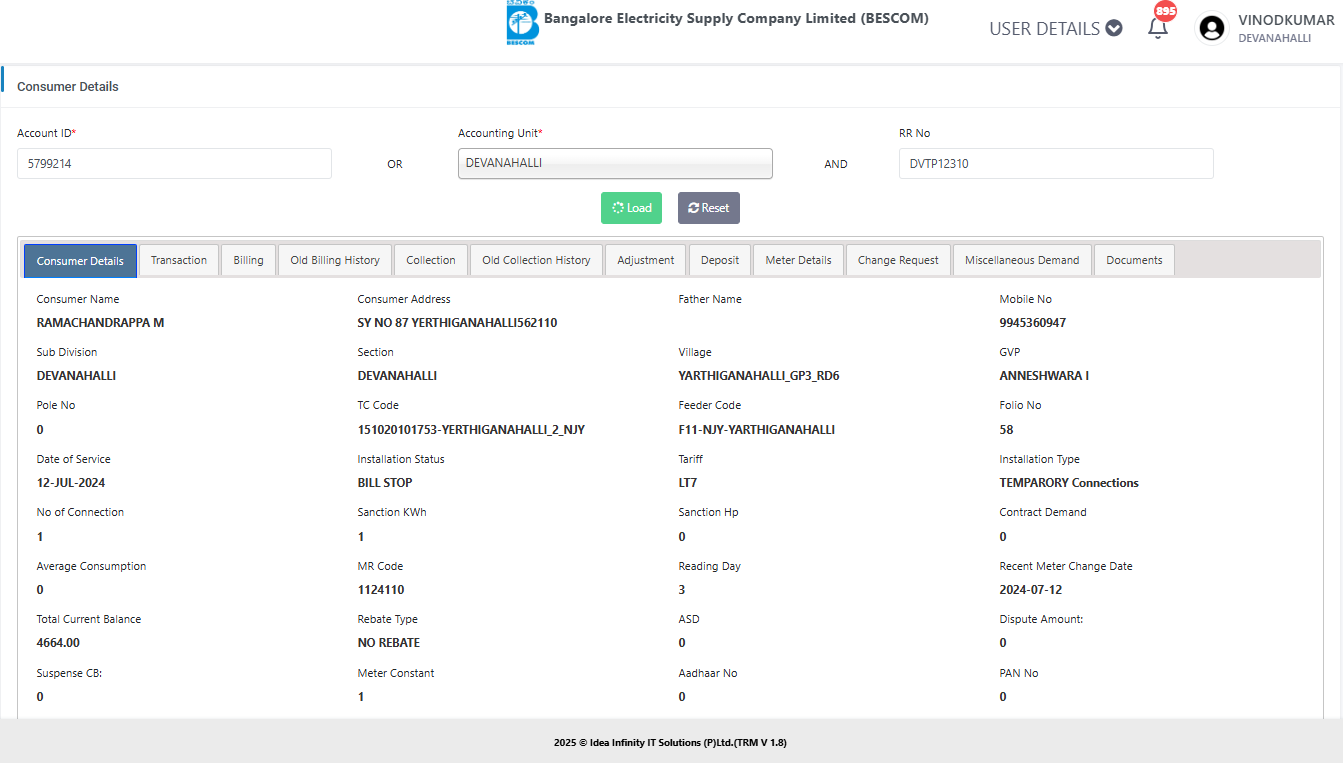The width and height of the screenshot is (1343, 763).
Task: Switch to the Transaction tab
Action: (x=179, y=260)
